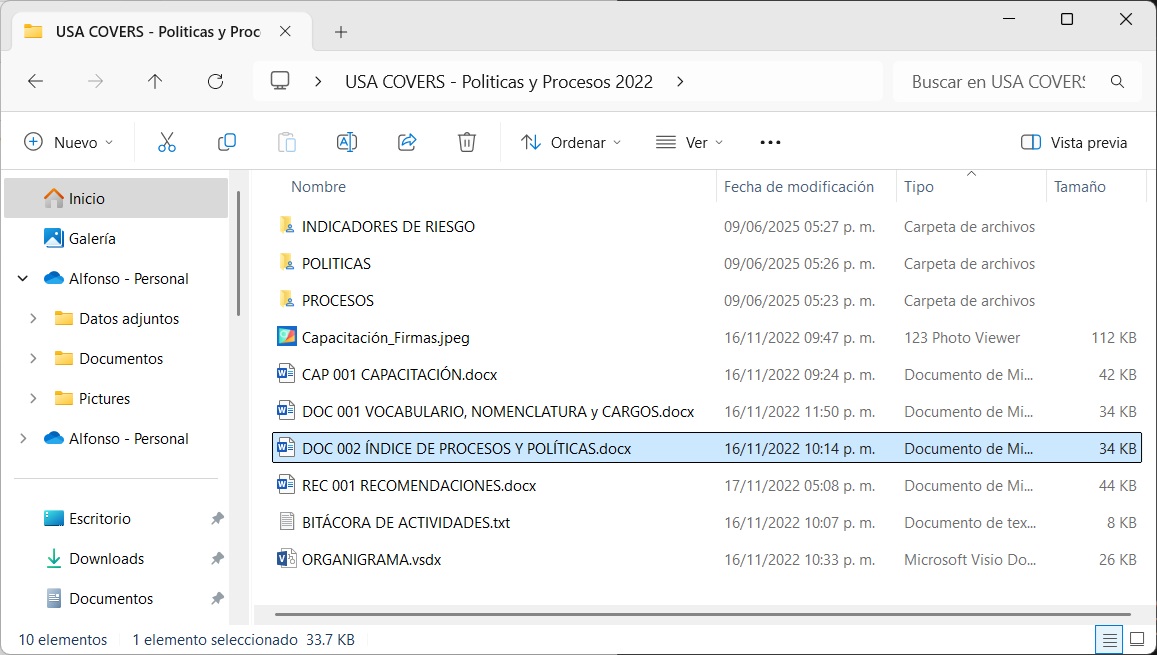Toggle the Vista previa pane
The image size is (1157, 655).
[1074, 142]
